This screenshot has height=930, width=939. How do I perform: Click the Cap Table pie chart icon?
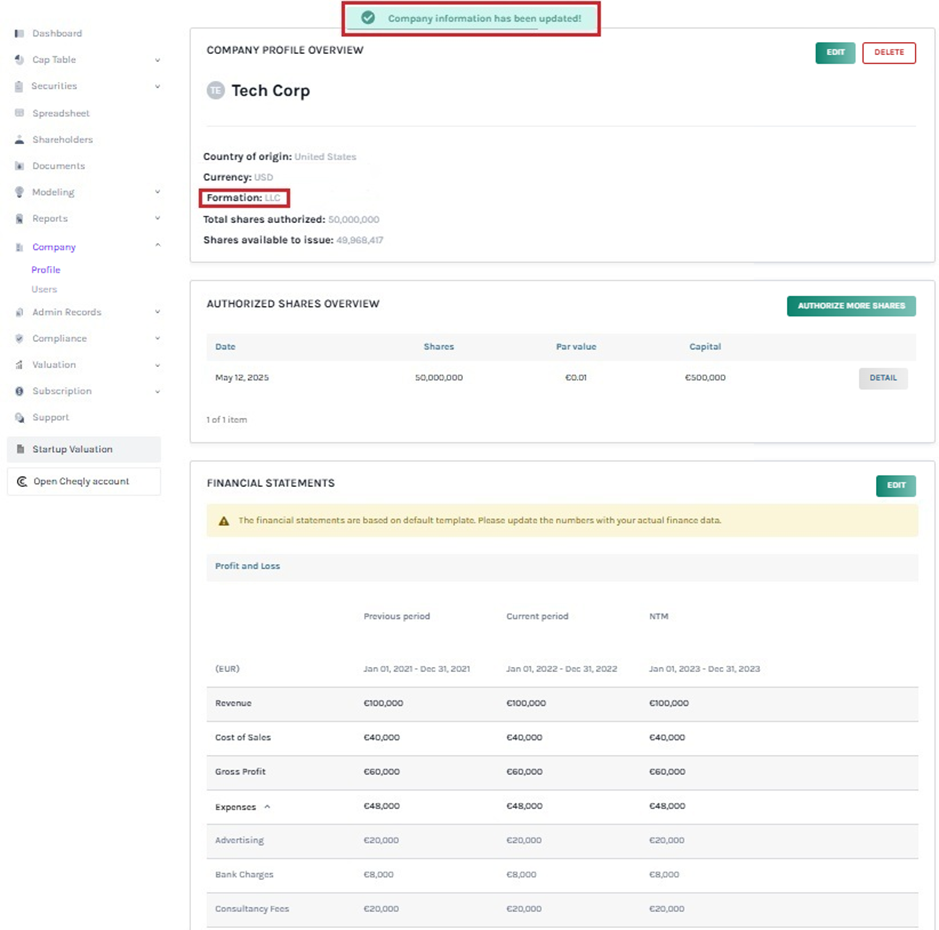19,60
